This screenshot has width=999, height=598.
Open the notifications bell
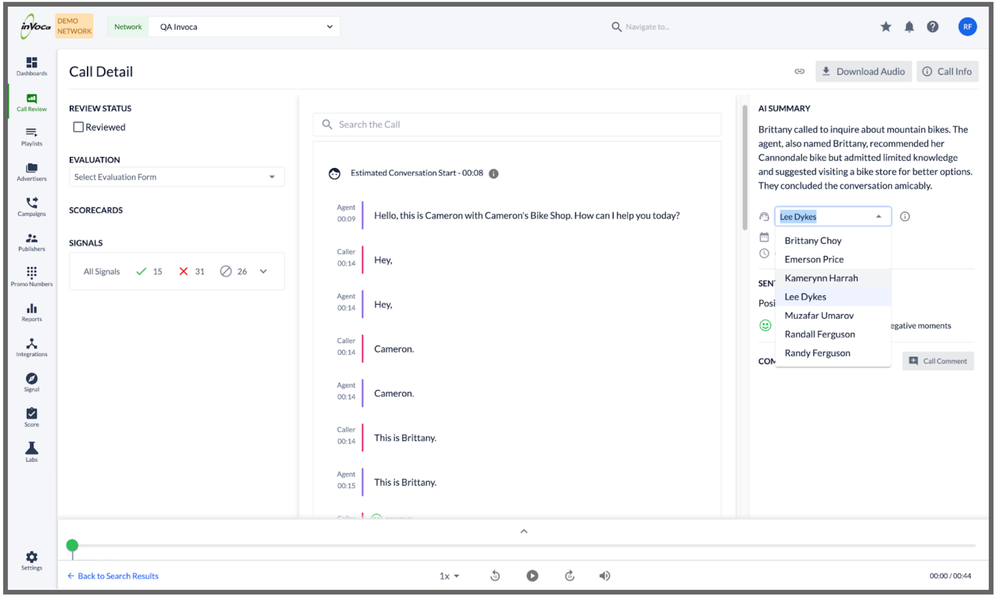909,27
